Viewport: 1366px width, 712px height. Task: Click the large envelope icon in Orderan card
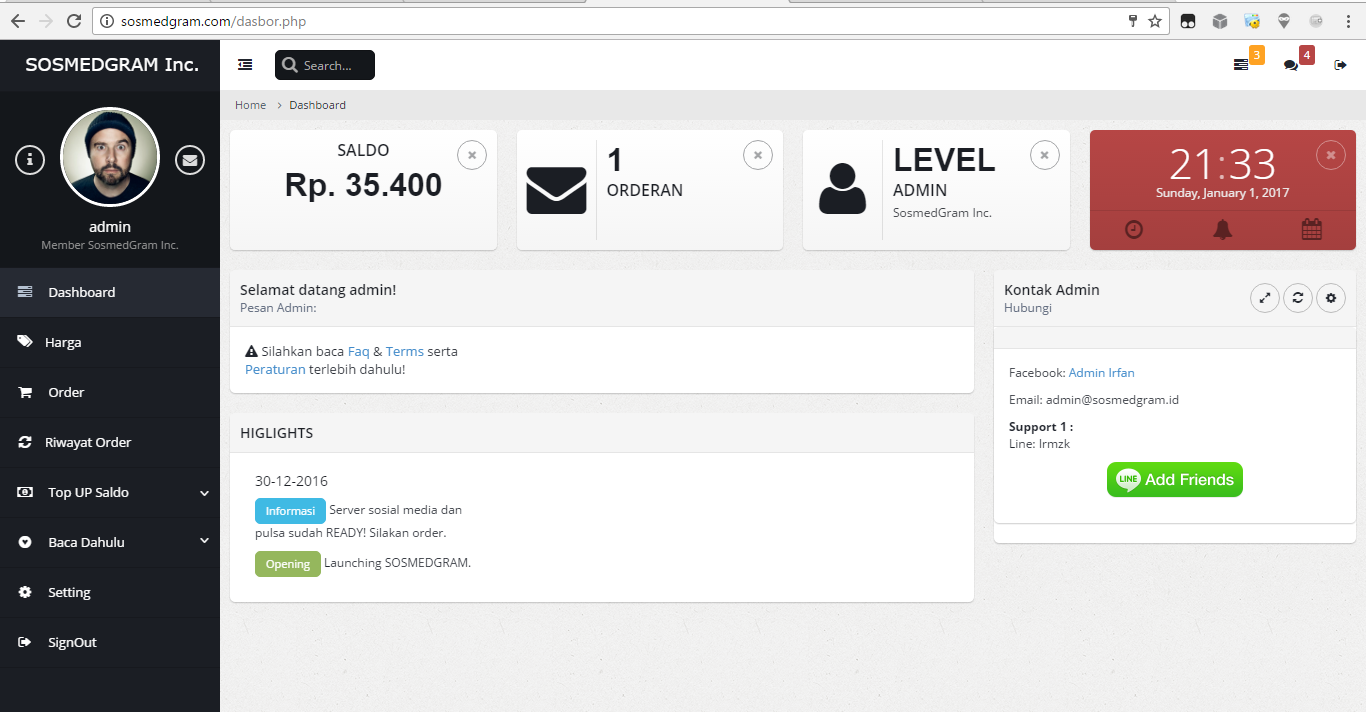(556, 190)
